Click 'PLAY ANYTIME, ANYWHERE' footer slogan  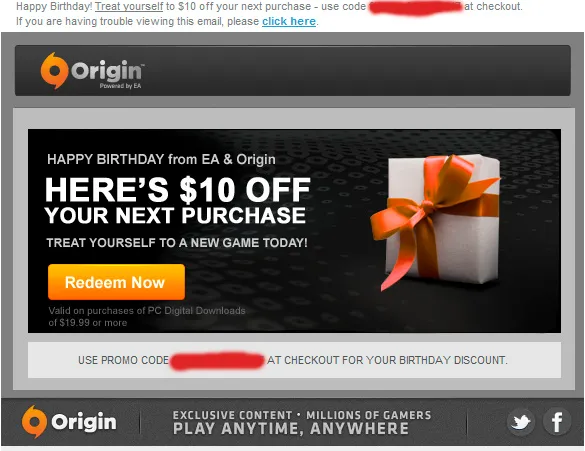(x=291, y=429)
